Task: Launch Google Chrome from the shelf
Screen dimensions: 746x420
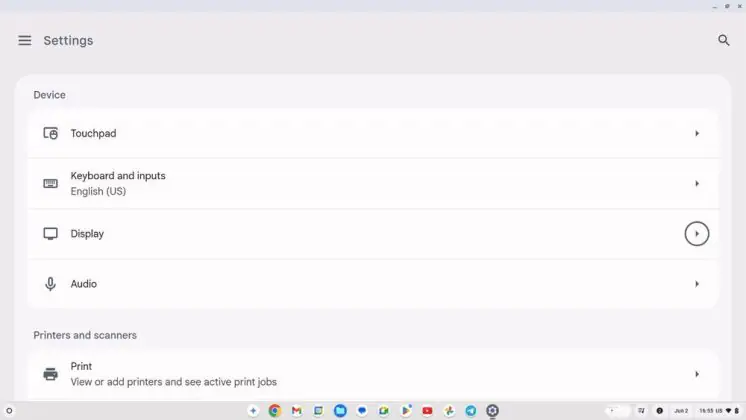Action: [275, 410]
